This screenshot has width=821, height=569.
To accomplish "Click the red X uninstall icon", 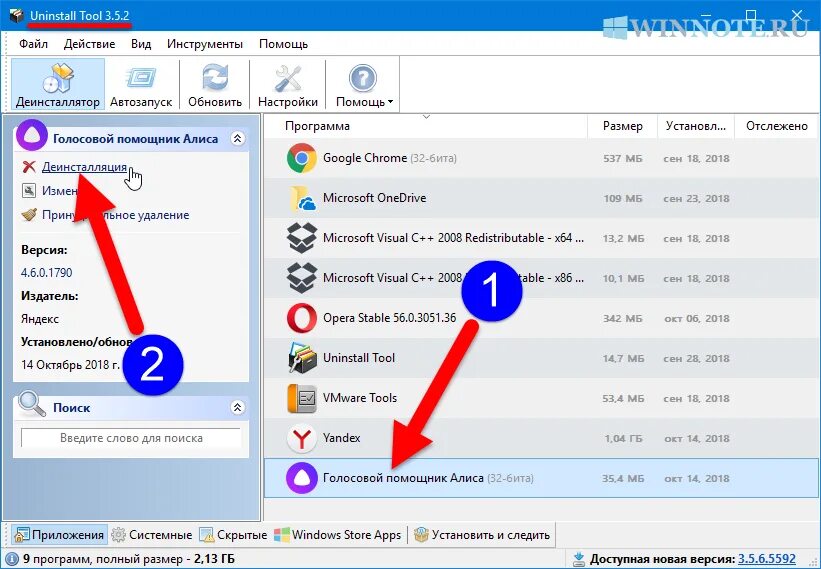I will pos(29,167).
